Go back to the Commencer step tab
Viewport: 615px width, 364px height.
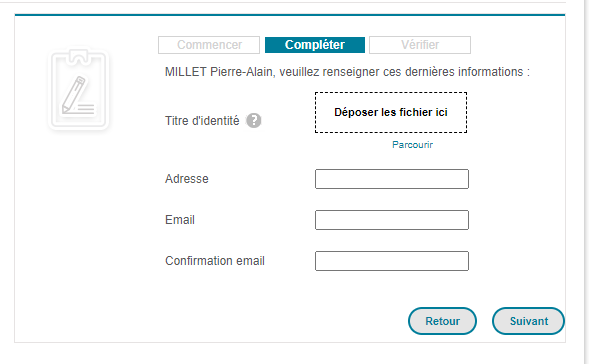coord(209,45)
